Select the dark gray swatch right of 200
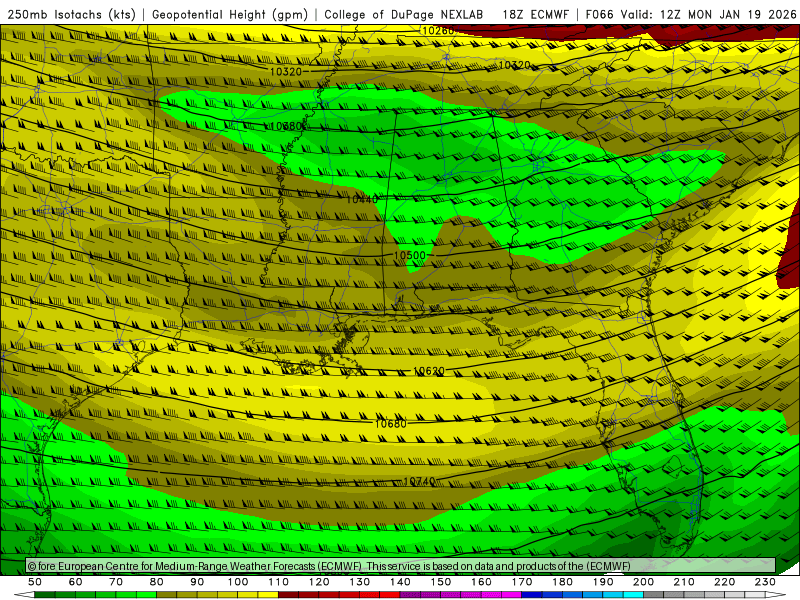 654,595
